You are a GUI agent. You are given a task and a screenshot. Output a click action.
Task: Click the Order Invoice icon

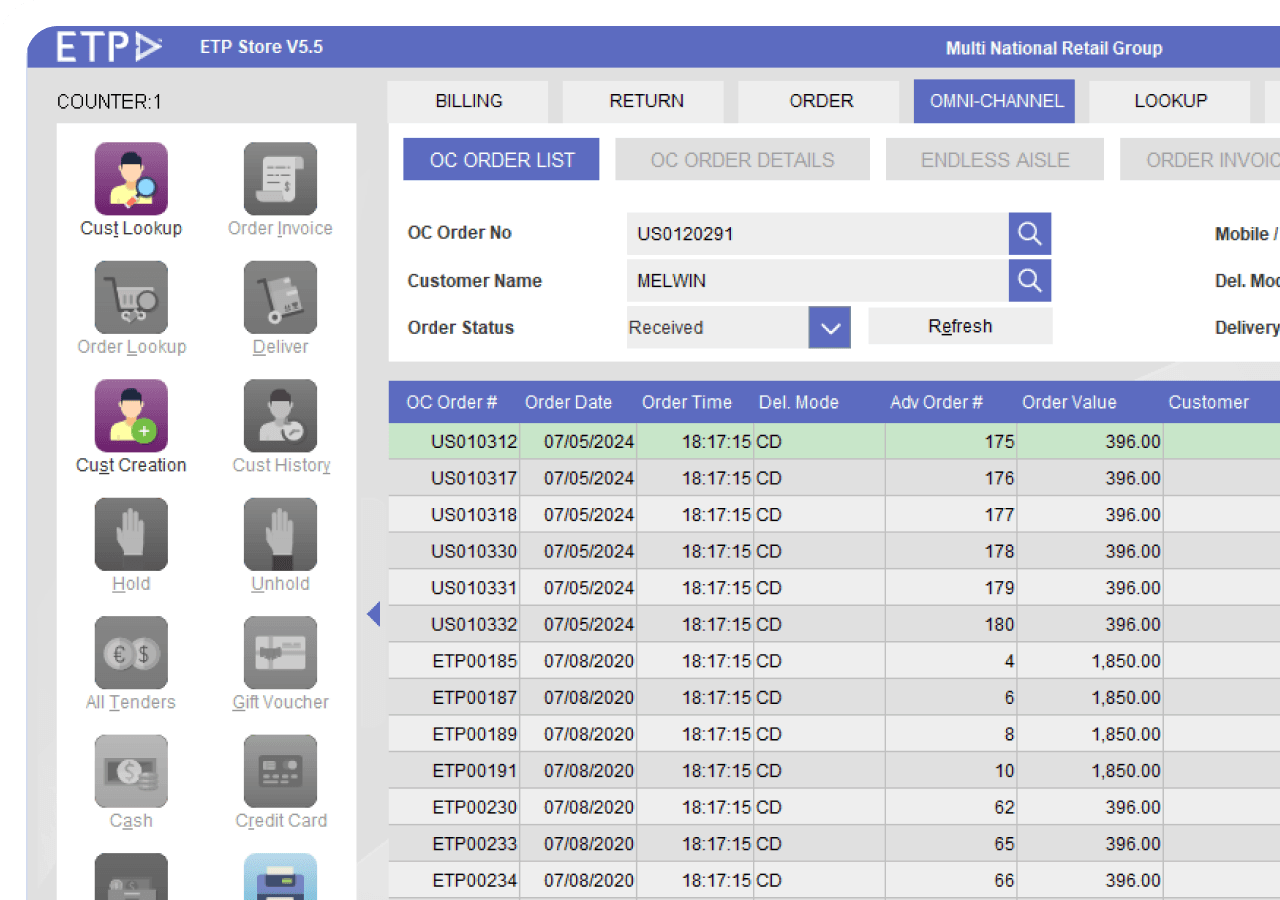(280, 180)
